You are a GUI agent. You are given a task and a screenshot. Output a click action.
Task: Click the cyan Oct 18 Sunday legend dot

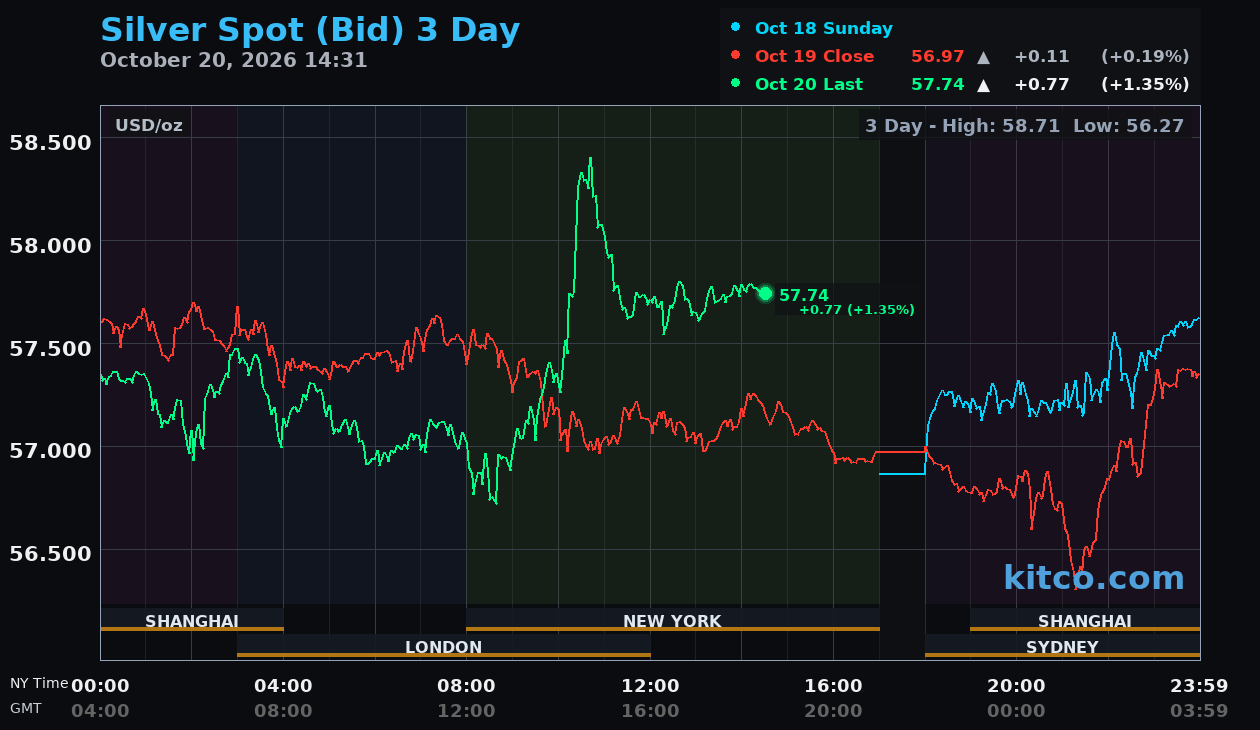736,28
